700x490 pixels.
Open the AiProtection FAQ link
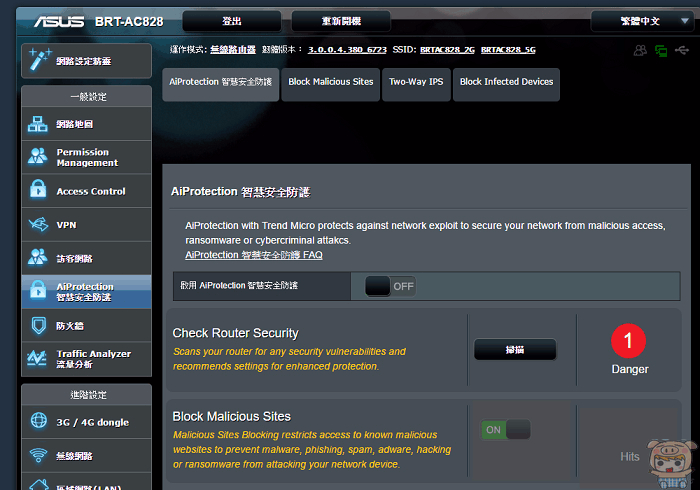(254, 255)
